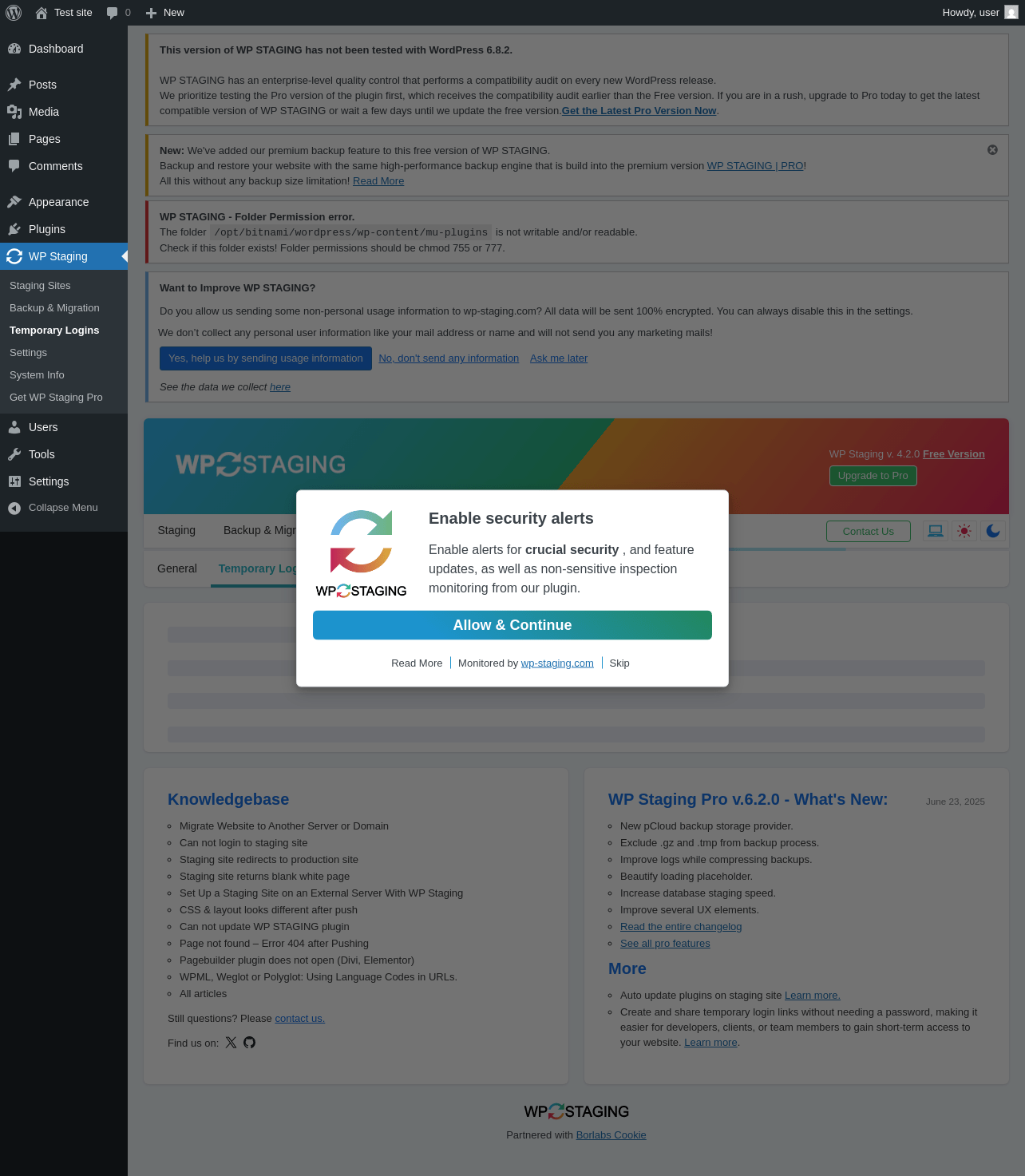Open Get WP Staging Pro submenu
Image resolution: width=1025 pixels, height=1176 pixels.
[x=56, y=398]
